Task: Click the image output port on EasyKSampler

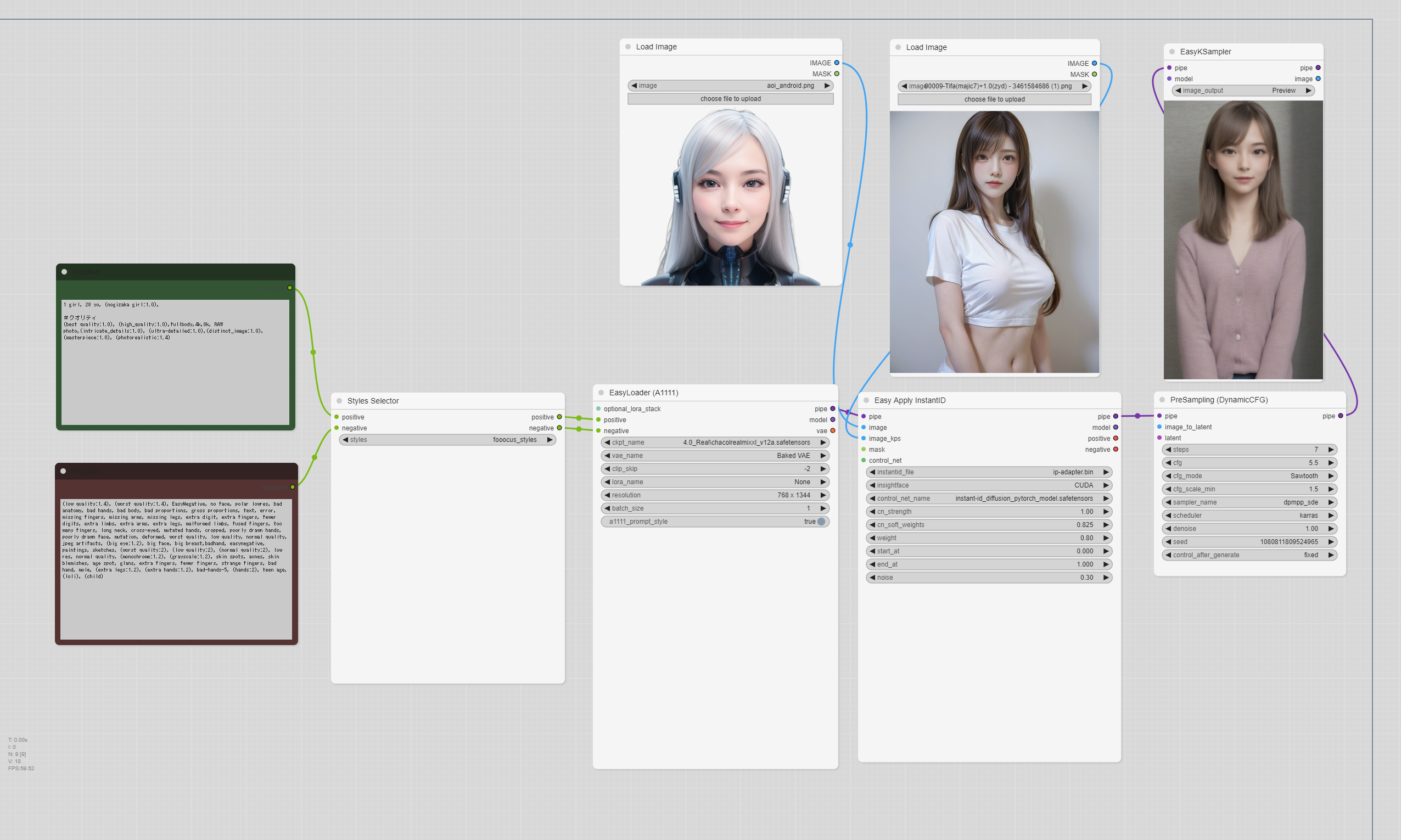Action: (x=1318, y=79)
